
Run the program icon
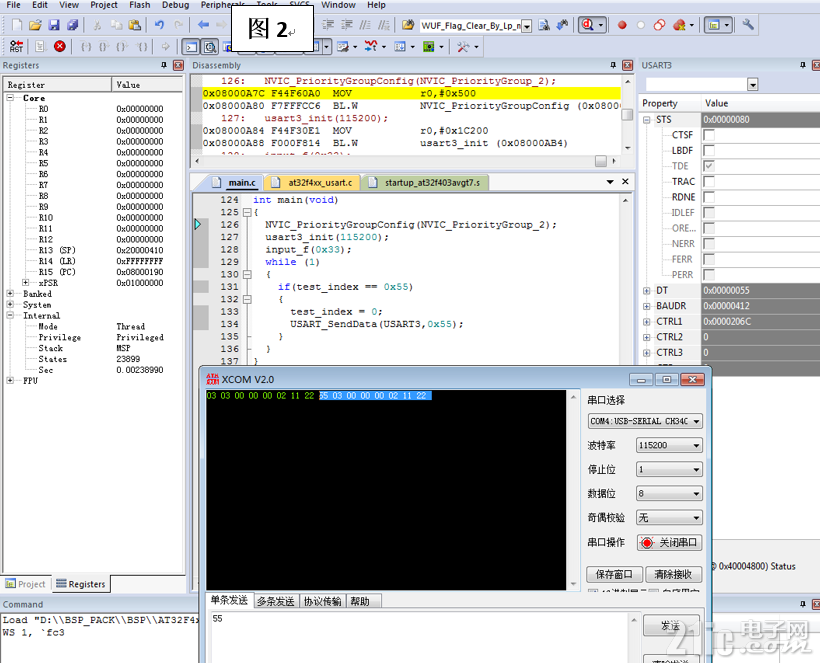click(40, 47)
